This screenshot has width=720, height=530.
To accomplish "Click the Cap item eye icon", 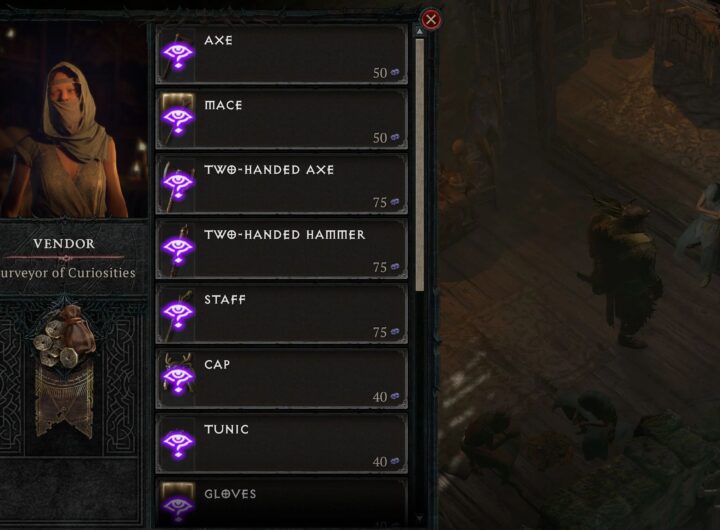I will click(178, 378).
